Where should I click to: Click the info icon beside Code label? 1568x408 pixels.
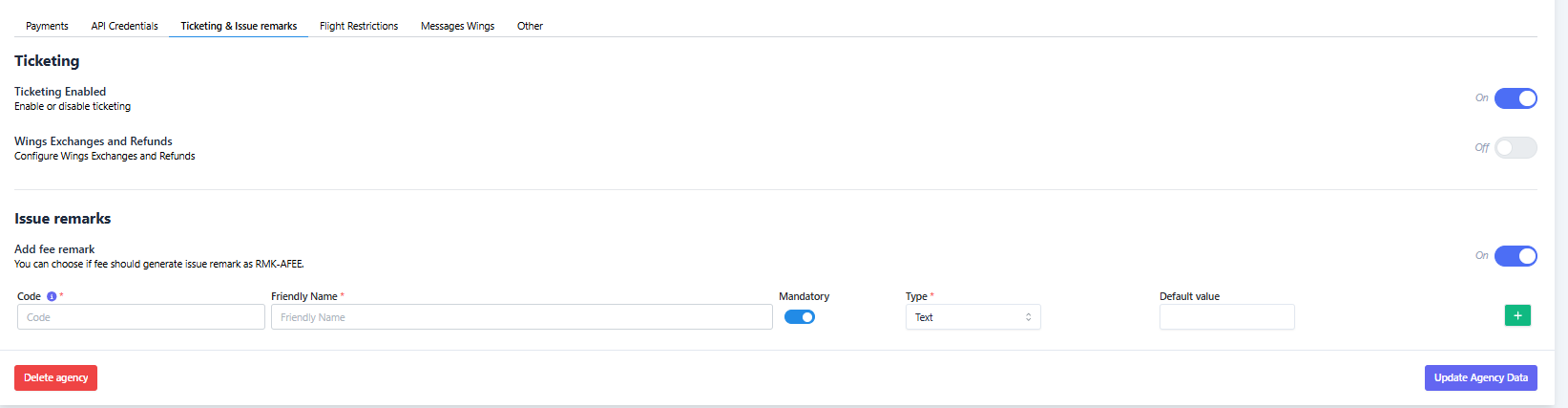[x=52, y=296]
